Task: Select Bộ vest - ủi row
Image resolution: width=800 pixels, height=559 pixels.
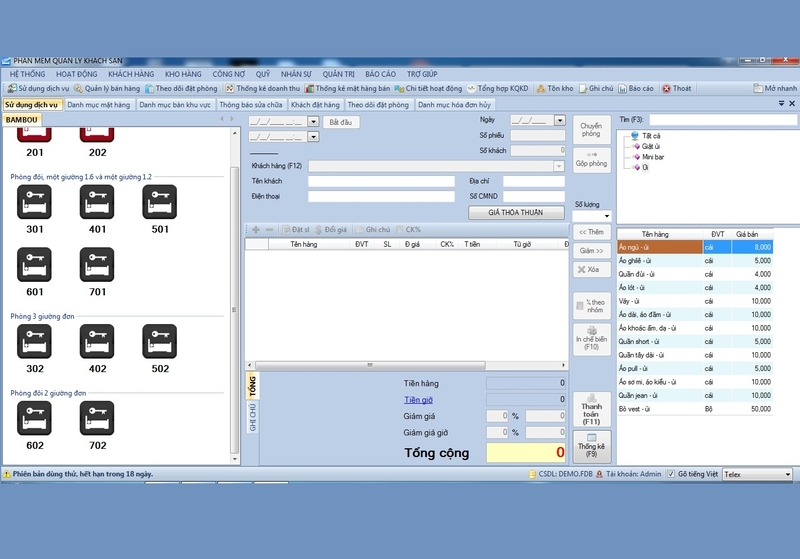Action: pyautogui.click(x=695, y=409)
